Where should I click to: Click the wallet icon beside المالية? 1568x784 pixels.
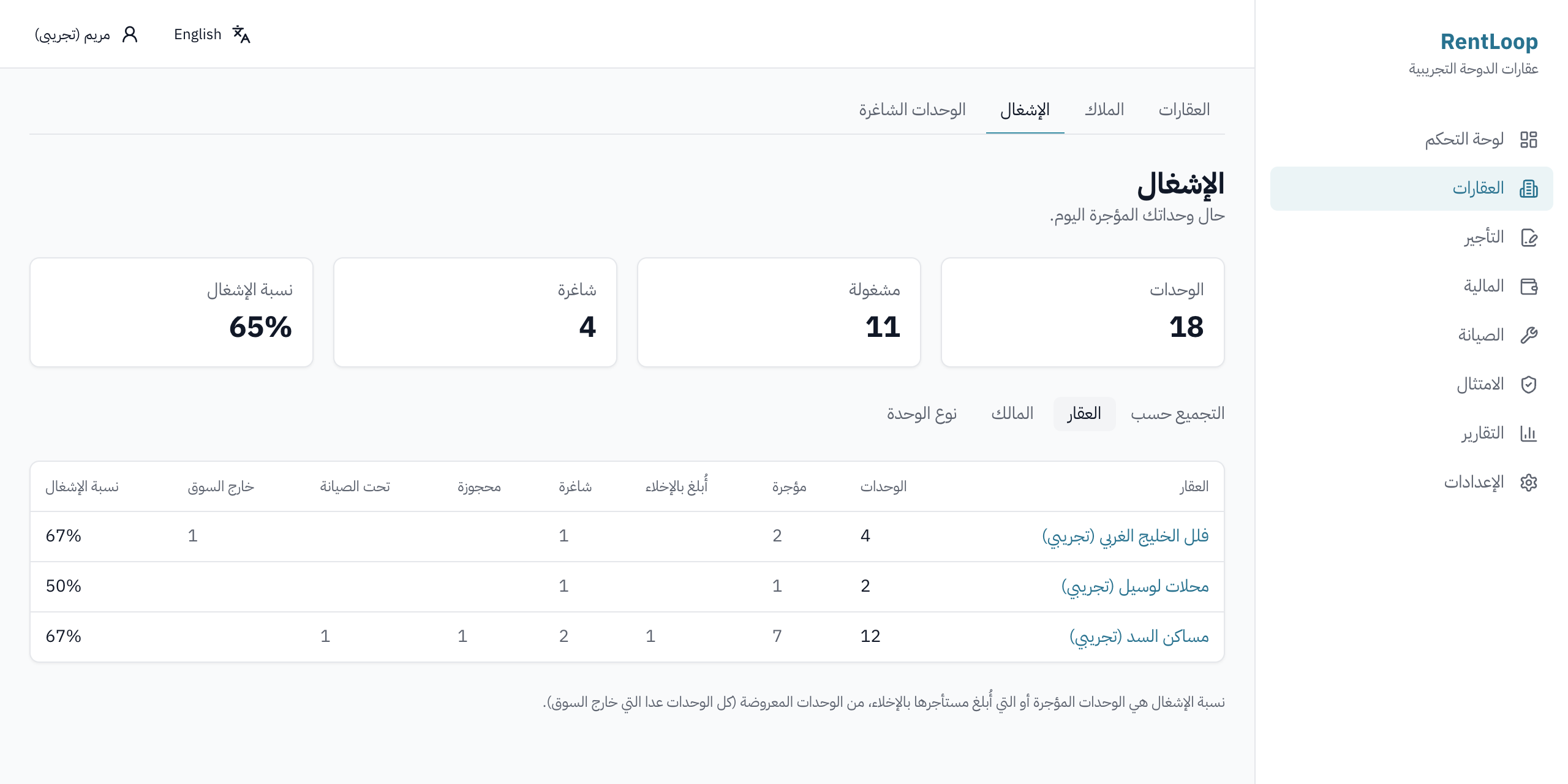pyautogui.click(x=1529, y=287)
